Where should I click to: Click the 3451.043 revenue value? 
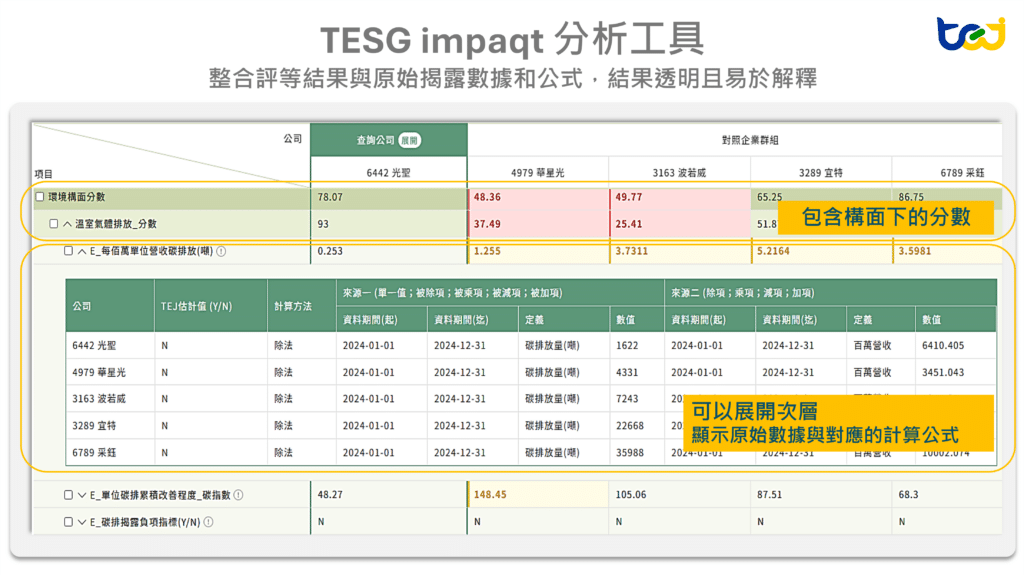(943, 372)
